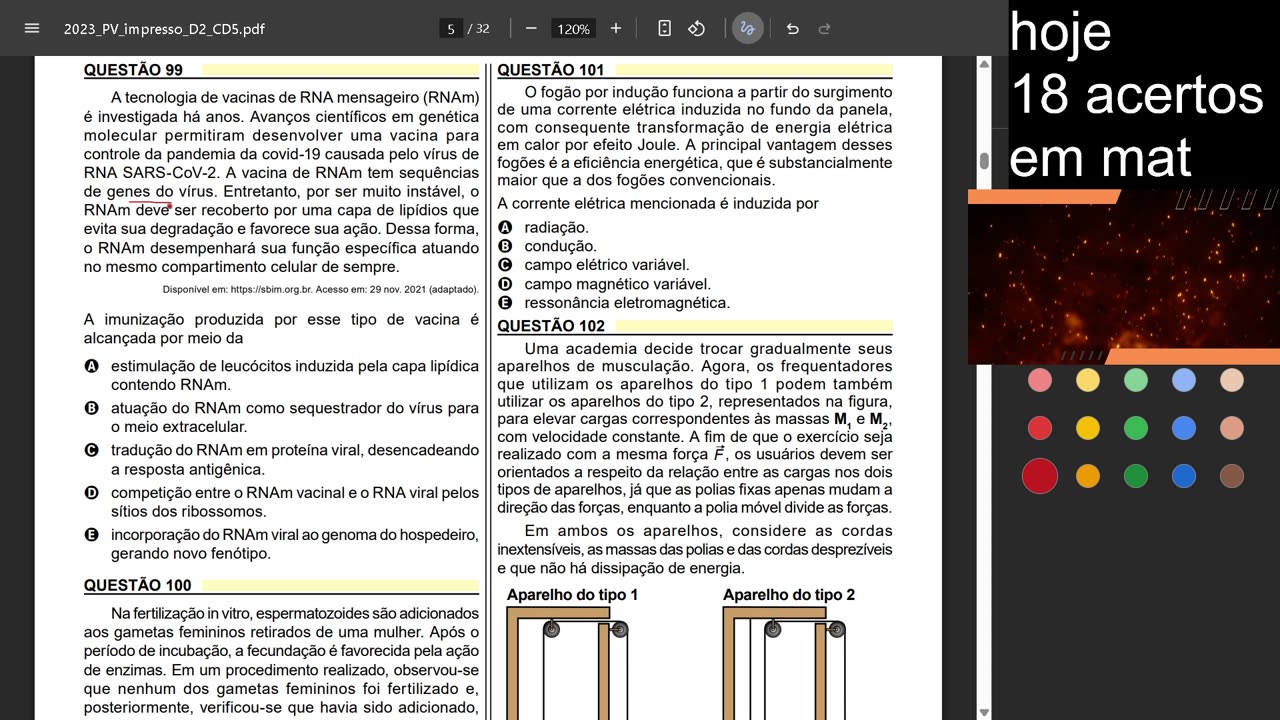Click the "QUESTÃO 102" heading
The image size is (1280, 720).
coord(551,326)
